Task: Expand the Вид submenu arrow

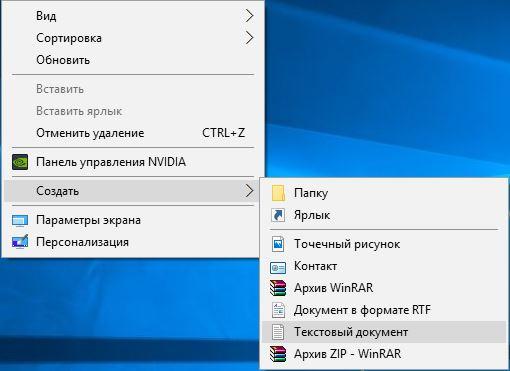Action: [x=249, y=16]
